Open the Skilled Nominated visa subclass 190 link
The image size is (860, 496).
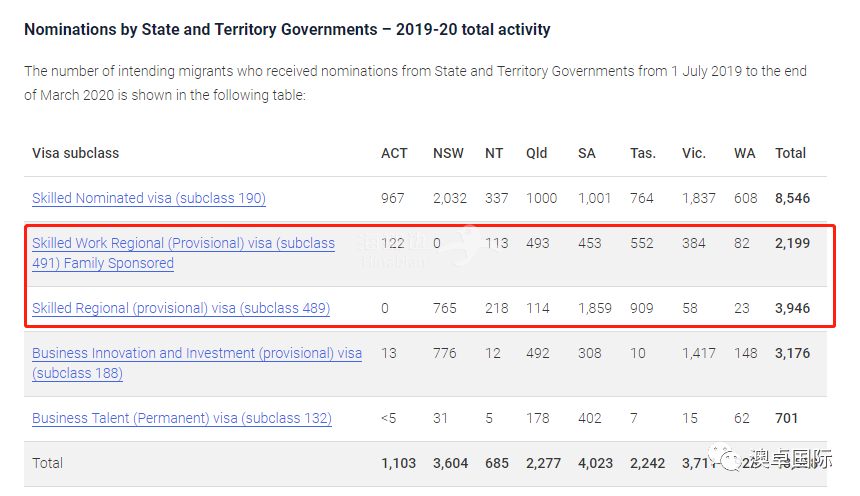point(149,198)
